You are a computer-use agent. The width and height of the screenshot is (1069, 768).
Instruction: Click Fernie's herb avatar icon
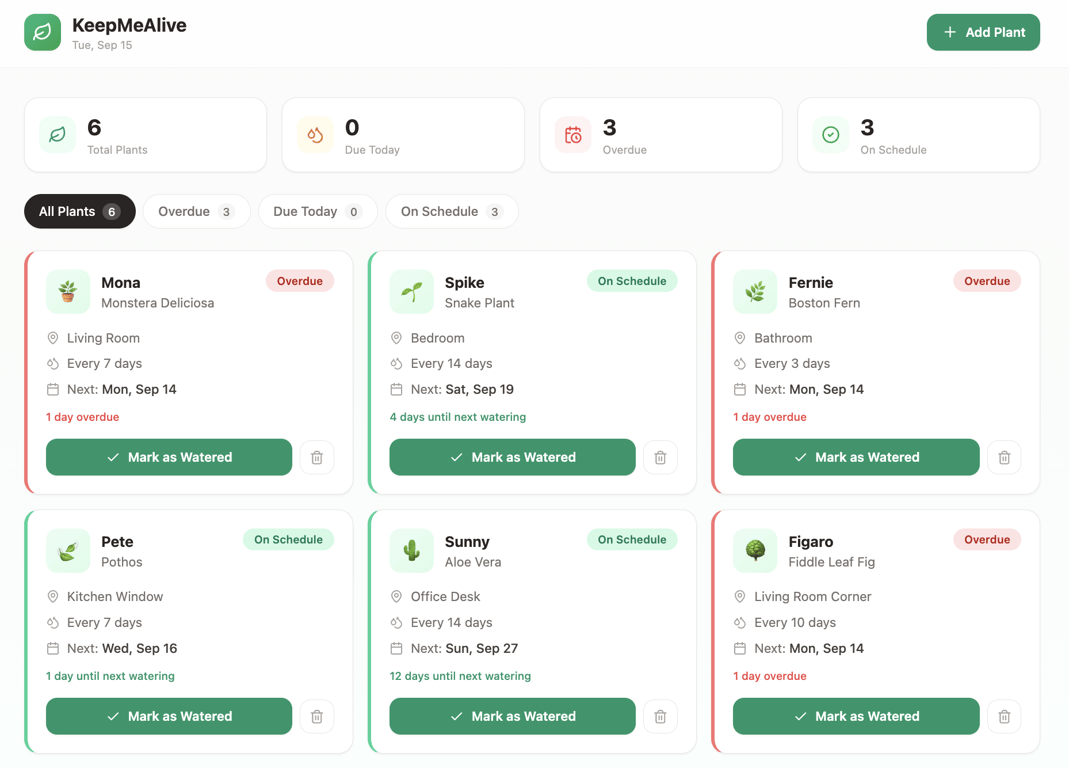pos(755,292)
